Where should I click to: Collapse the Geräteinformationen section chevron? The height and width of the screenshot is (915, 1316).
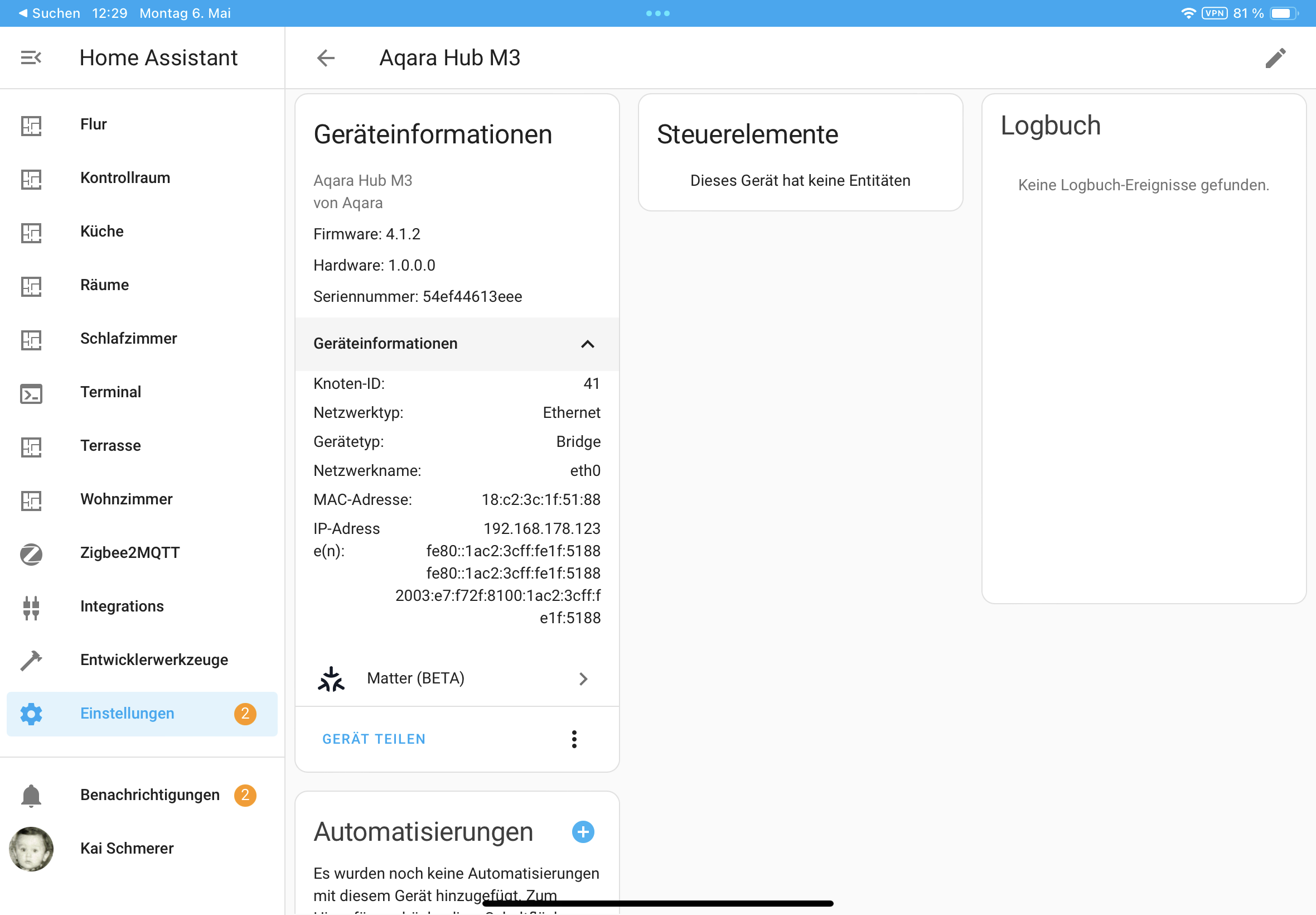point(587,344)
